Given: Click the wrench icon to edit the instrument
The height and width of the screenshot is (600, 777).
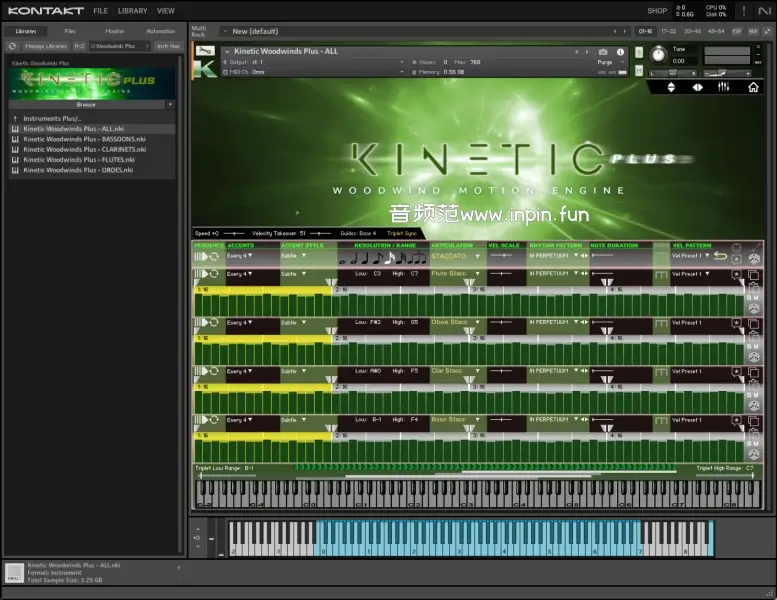Looking at the screenshot, I should [x=205, y=51].
